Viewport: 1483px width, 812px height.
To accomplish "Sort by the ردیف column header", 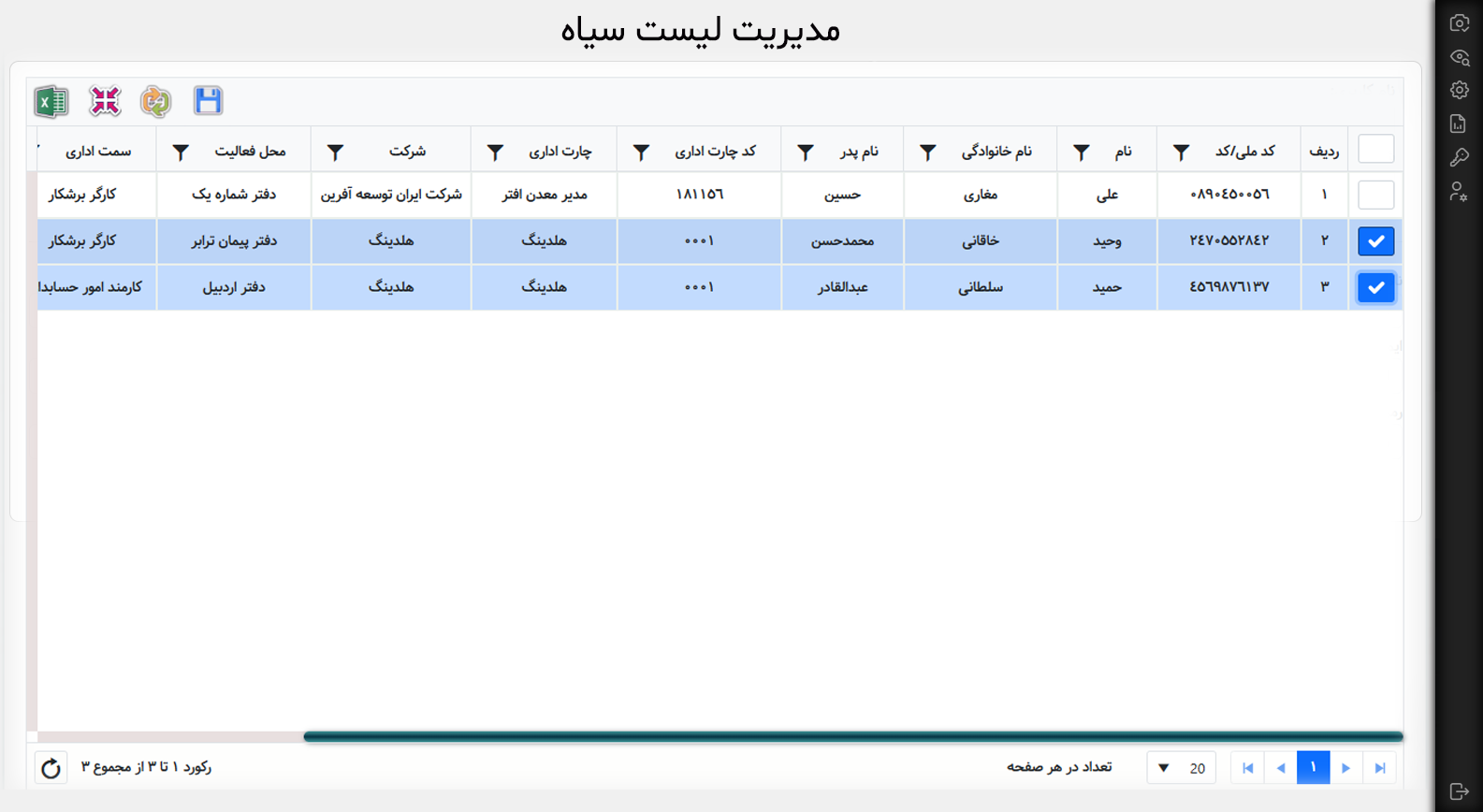I will point(1323,152).
